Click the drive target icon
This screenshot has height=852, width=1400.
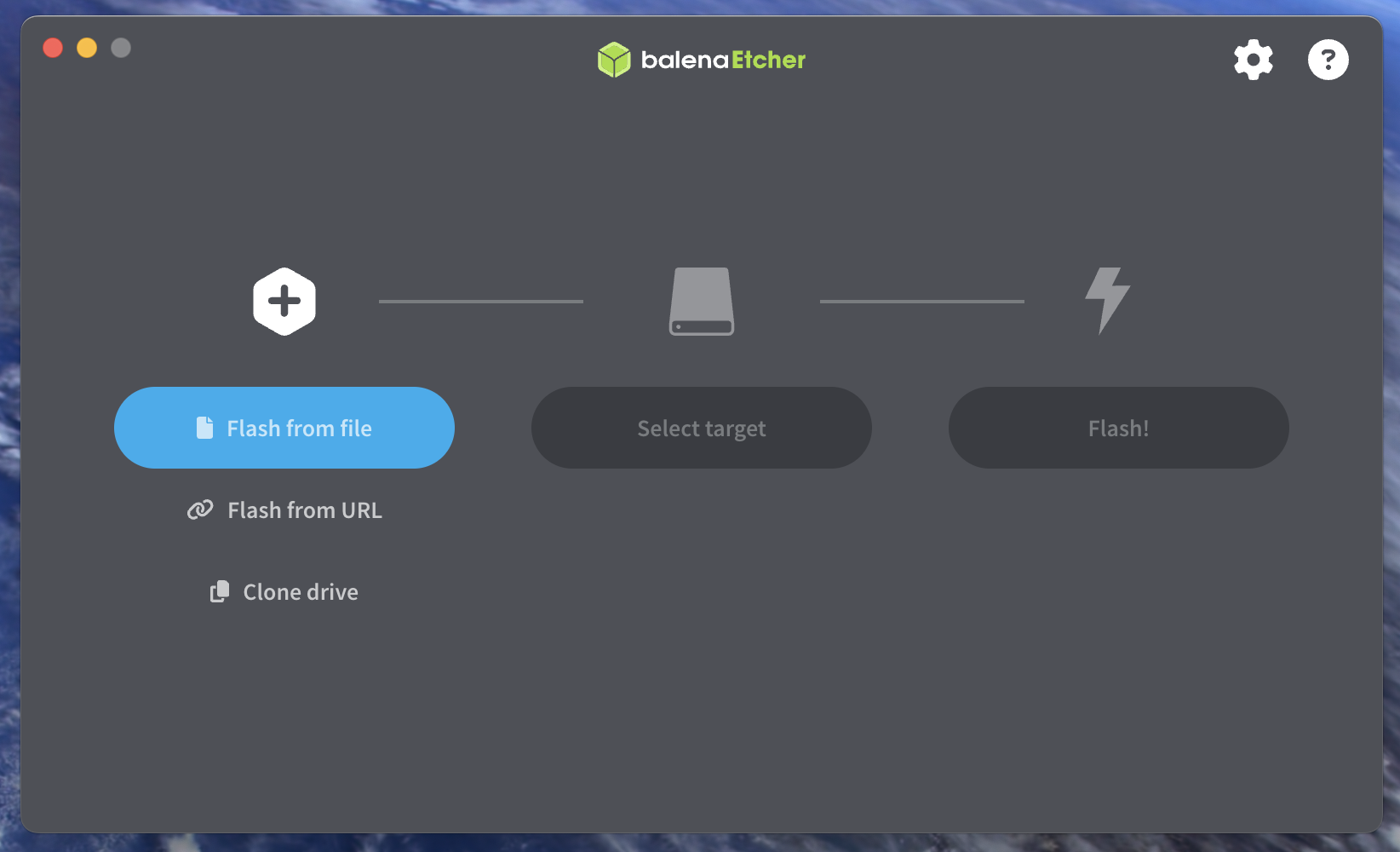(x=702, y=302)
